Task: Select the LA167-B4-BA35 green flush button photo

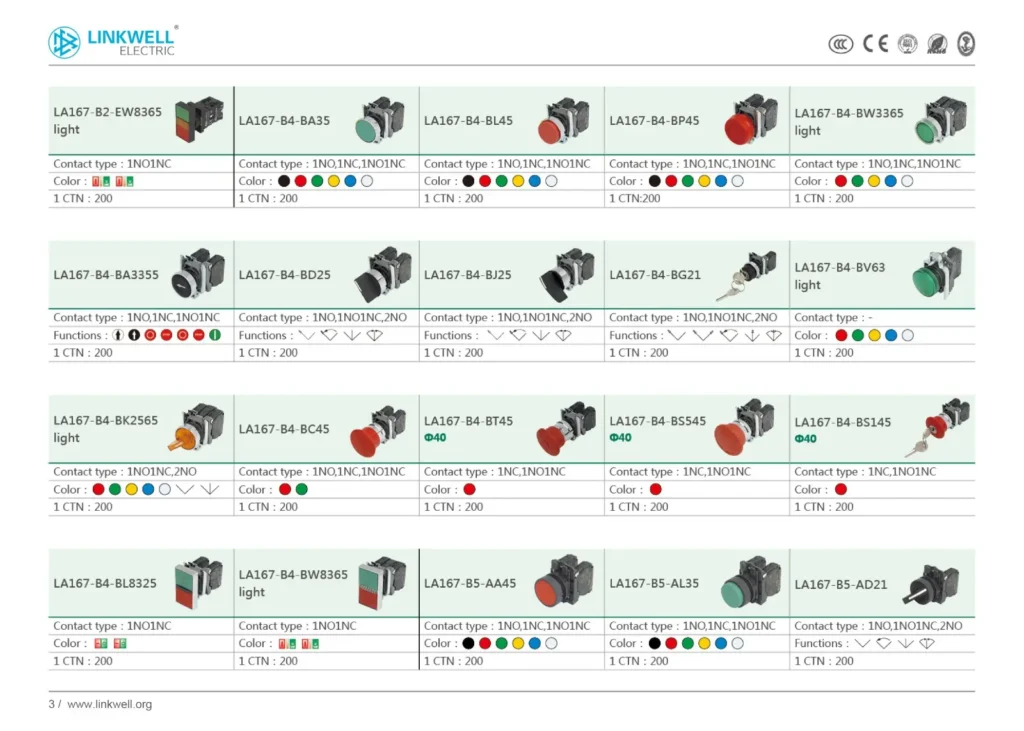Action: (380, 120)
